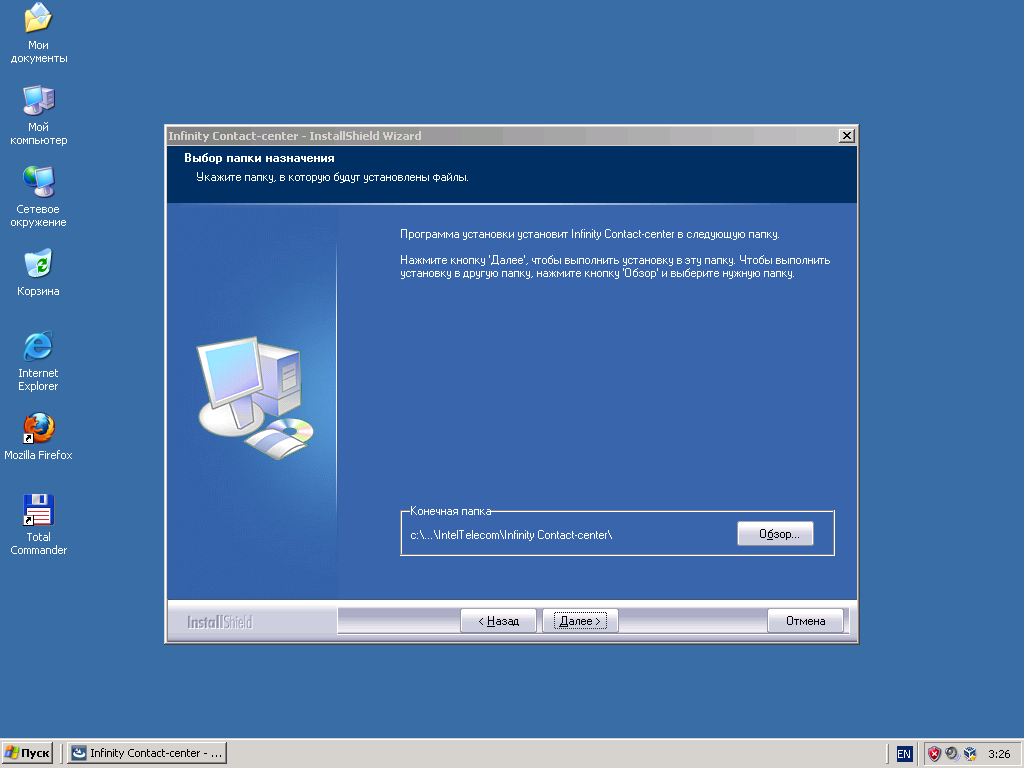Select the Internet Explorer desktop icon

[38, 361]
